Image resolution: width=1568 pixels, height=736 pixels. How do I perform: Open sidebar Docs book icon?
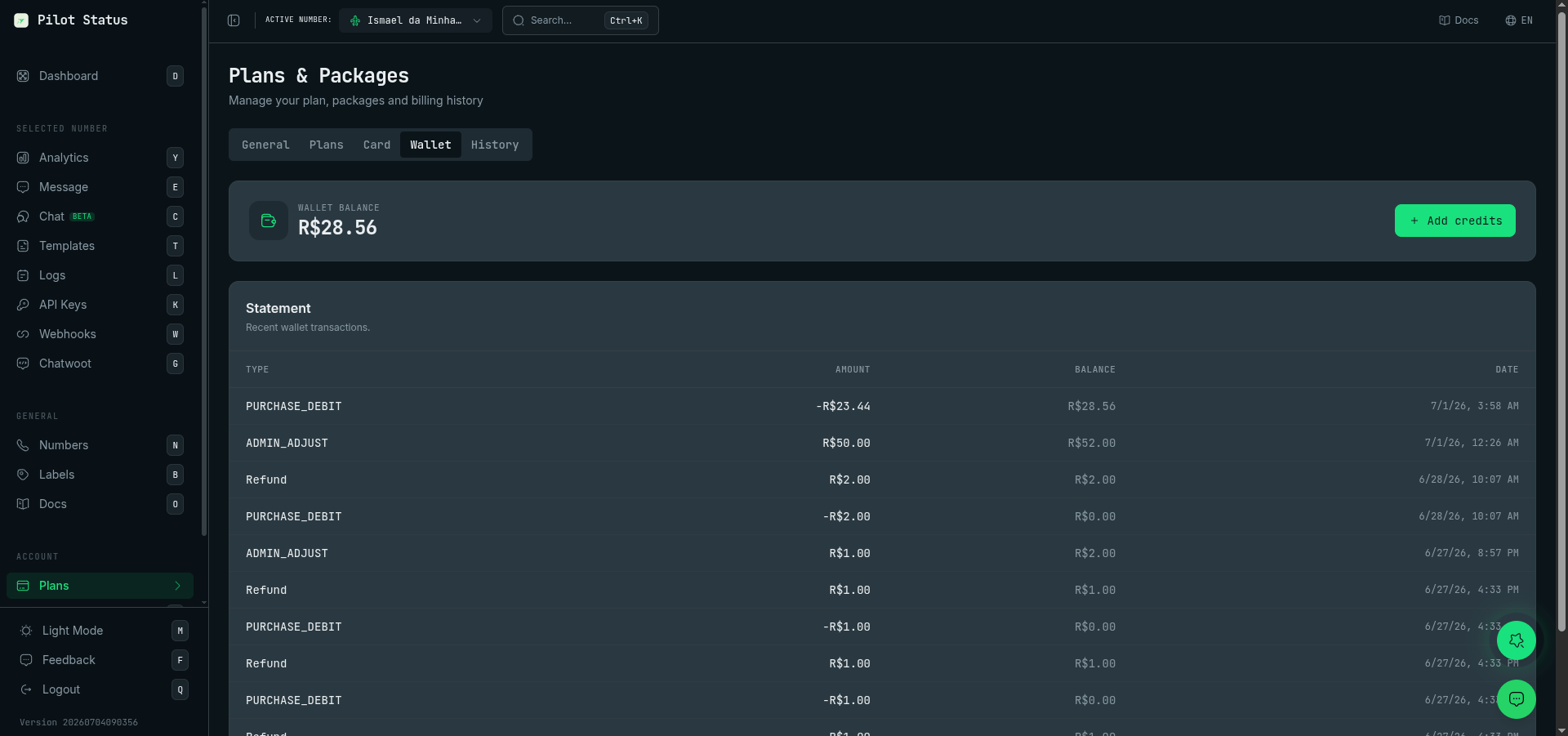pos(23,504)
